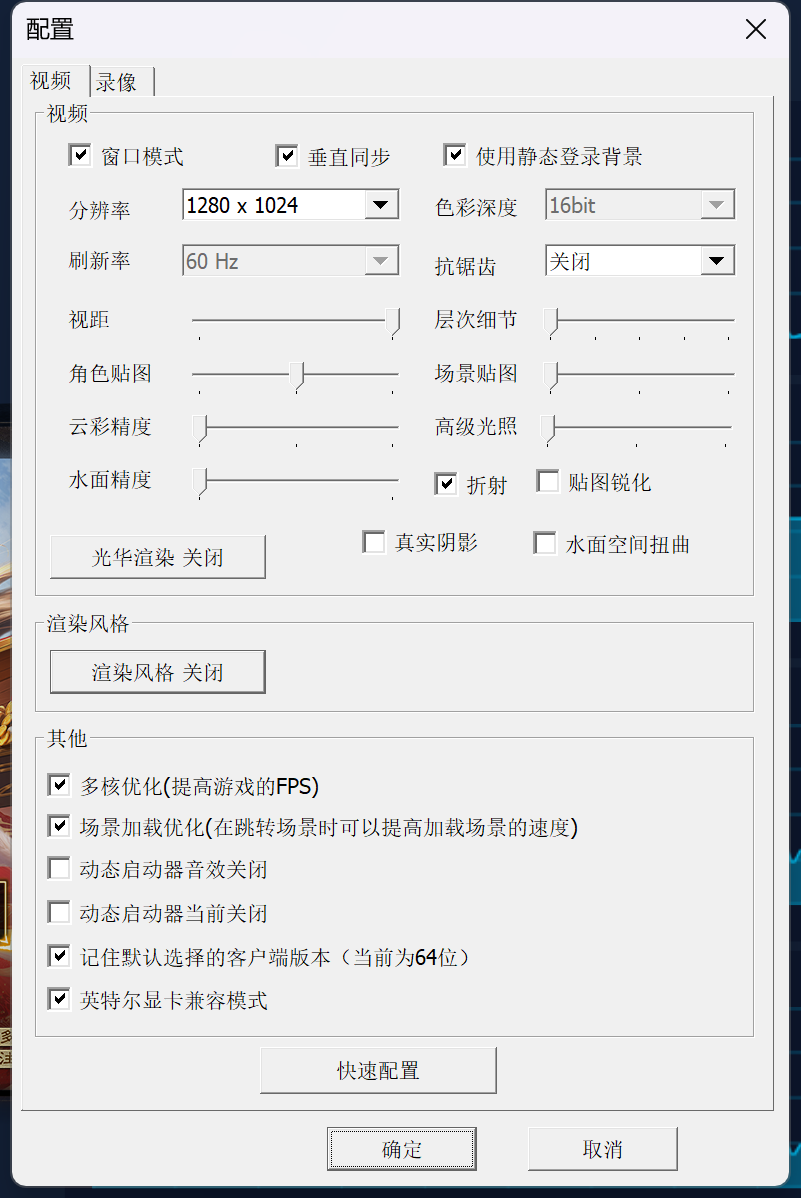
Task: Switch to the 录像 tab
Action: (x=118, y=82)
